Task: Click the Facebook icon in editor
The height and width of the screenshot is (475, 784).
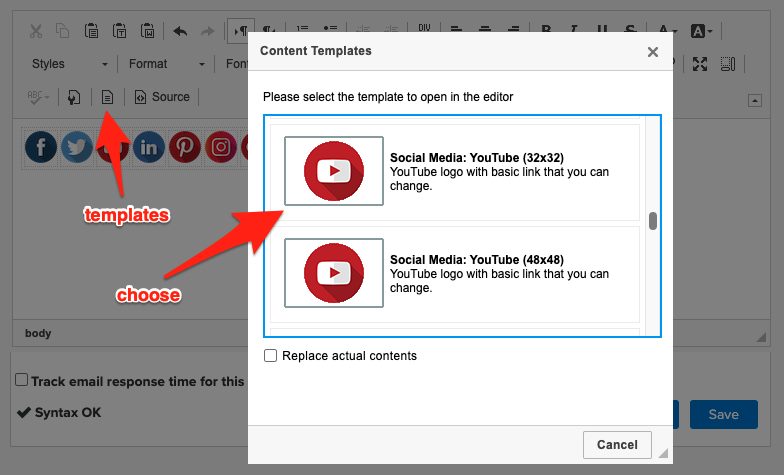Action: [41, 148]
